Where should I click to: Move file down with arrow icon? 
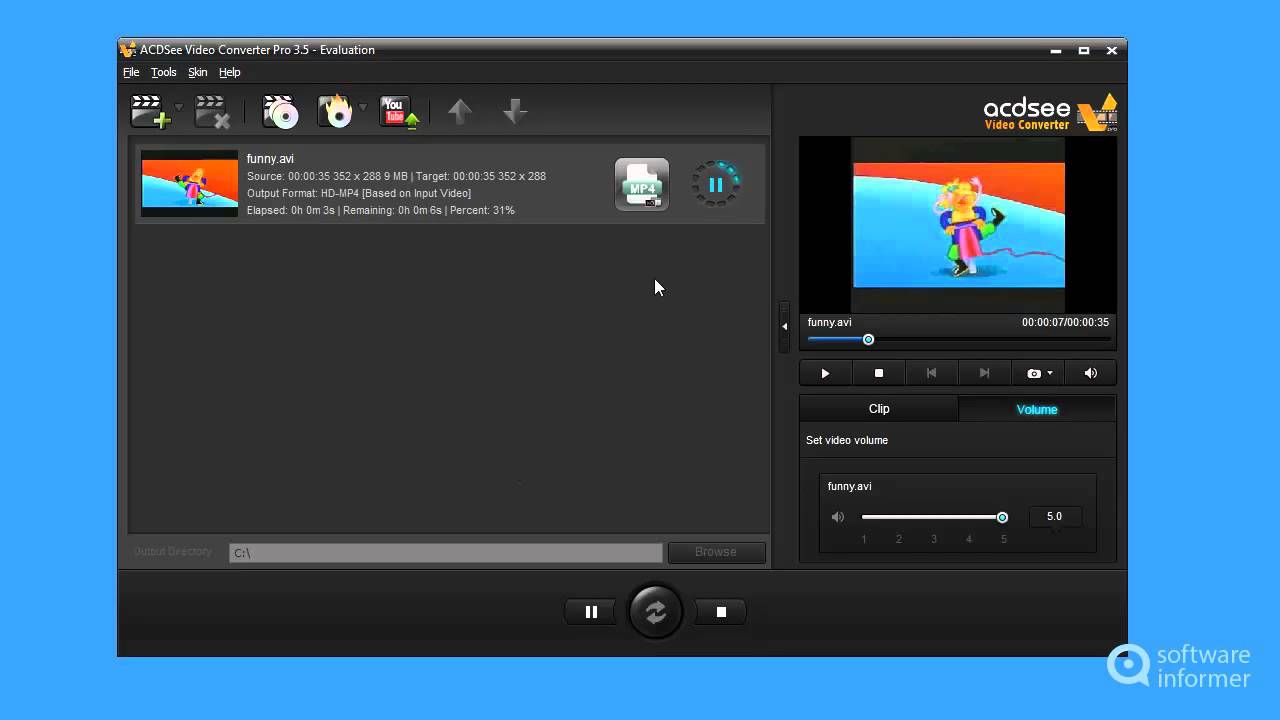tap(515, 111)
